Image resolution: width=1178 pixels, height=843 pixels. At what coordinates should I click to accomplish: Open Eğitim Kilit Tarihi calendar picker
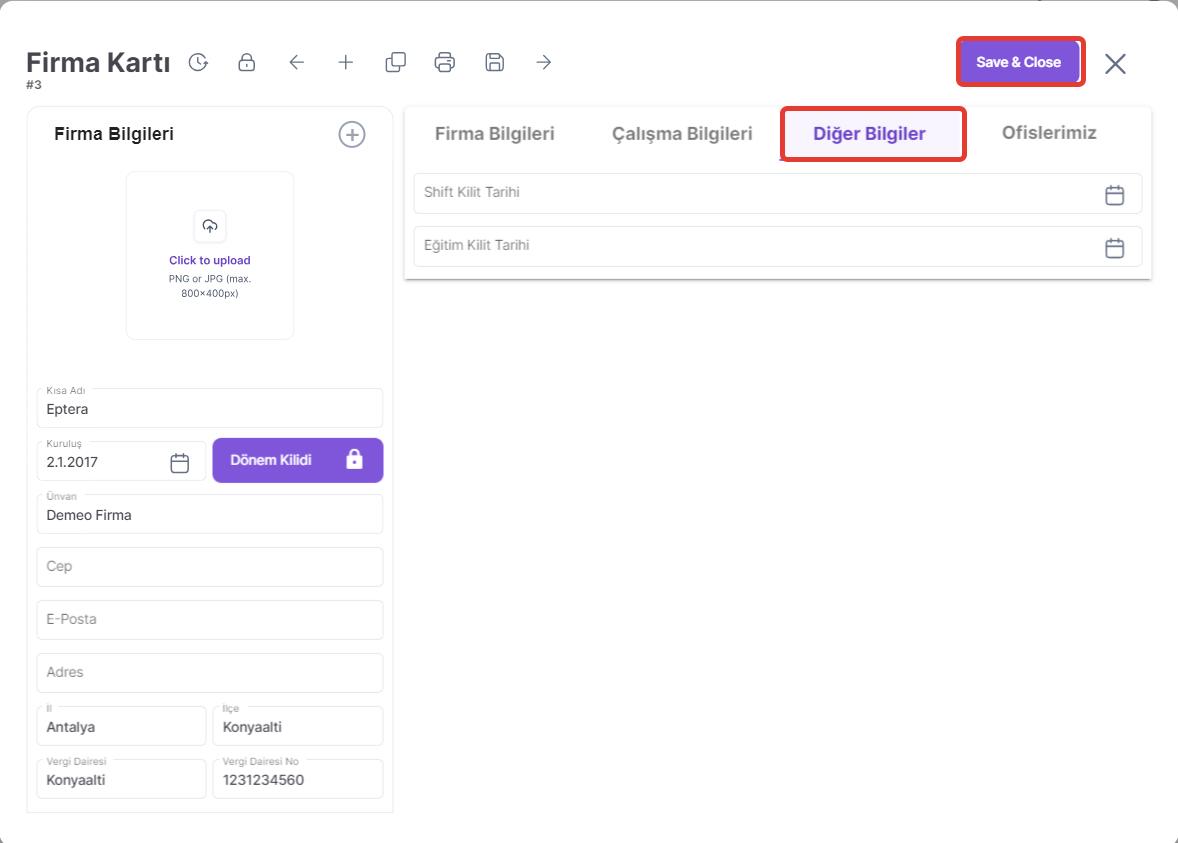coord(1114,247)
